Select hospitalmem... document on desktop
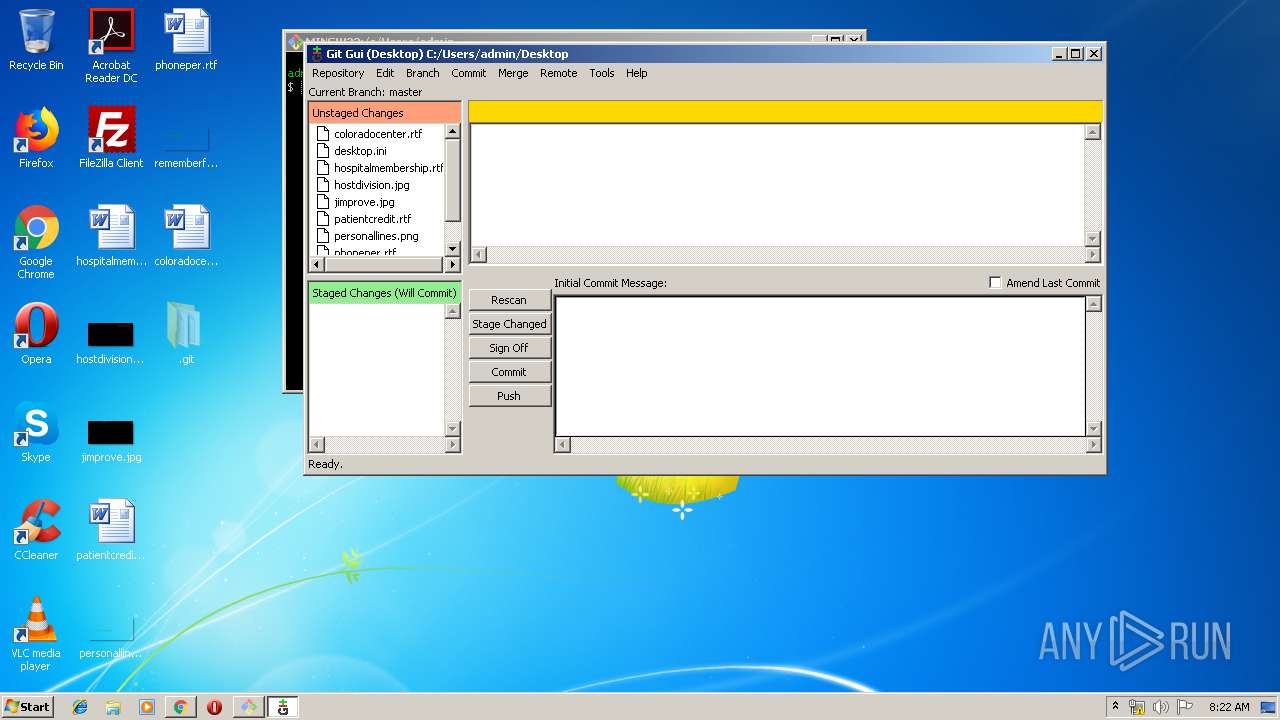This screenshot has height=720, width=1280. click(x=111, y=236)
